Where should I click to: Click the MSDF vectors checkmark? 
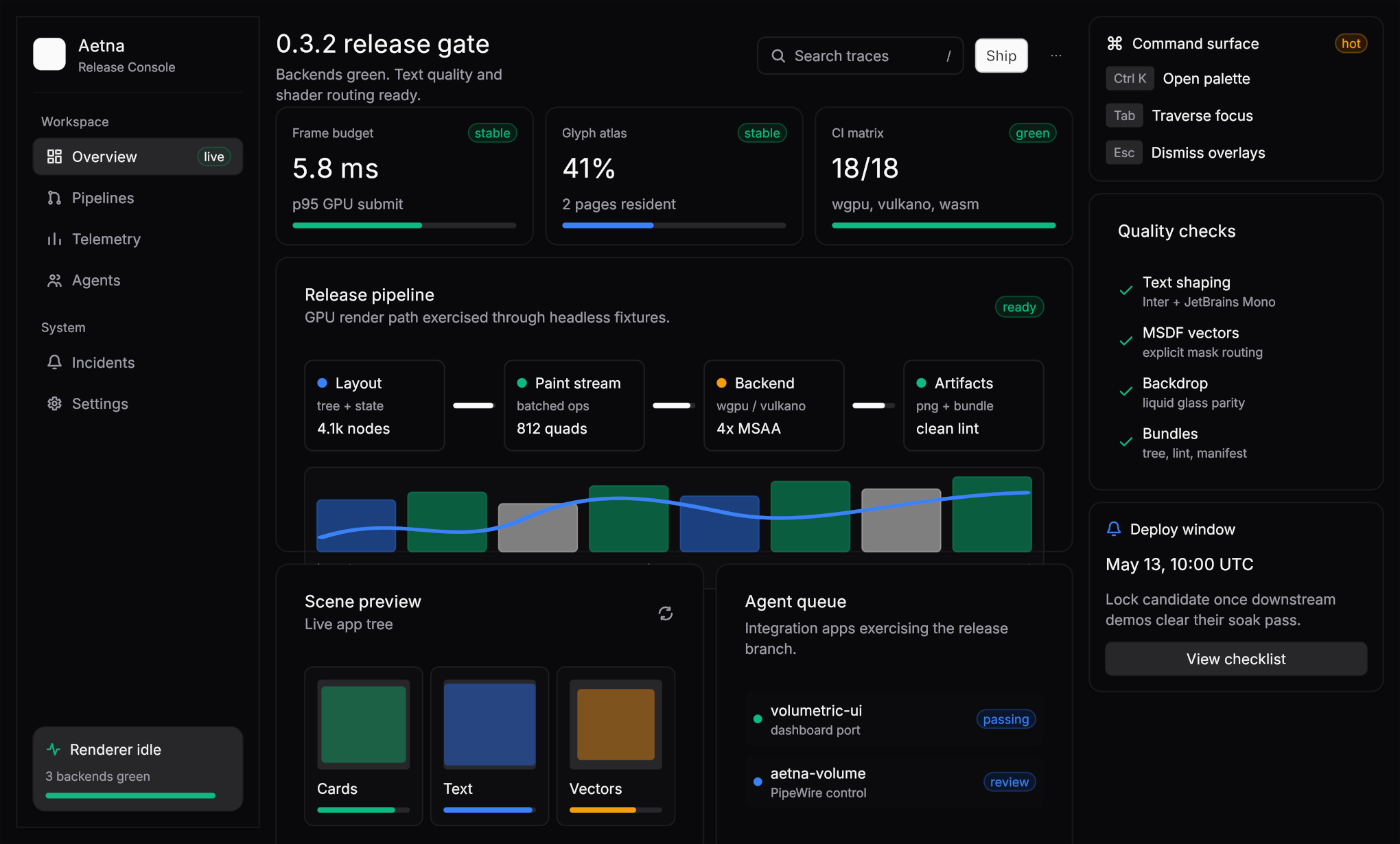(1126, 342)
